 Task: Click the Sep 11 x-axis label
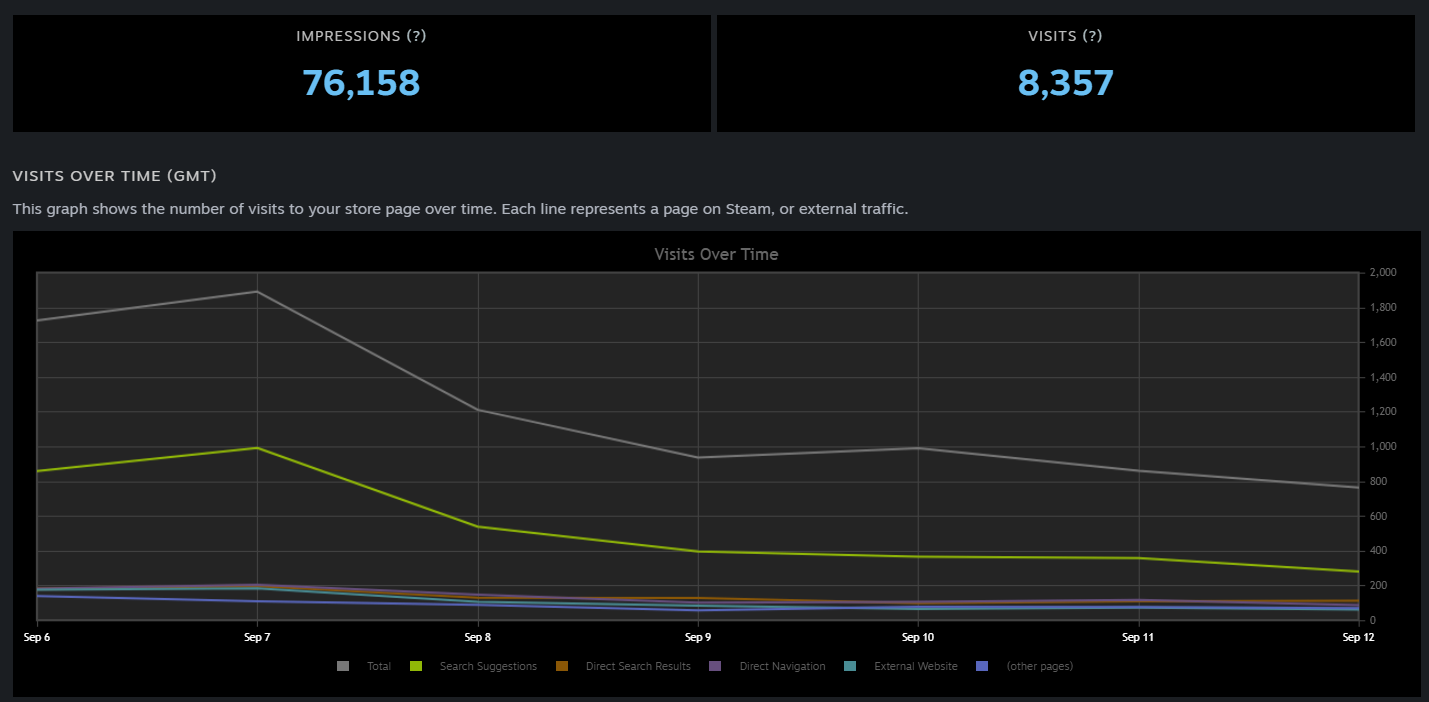coord(1138,636)
